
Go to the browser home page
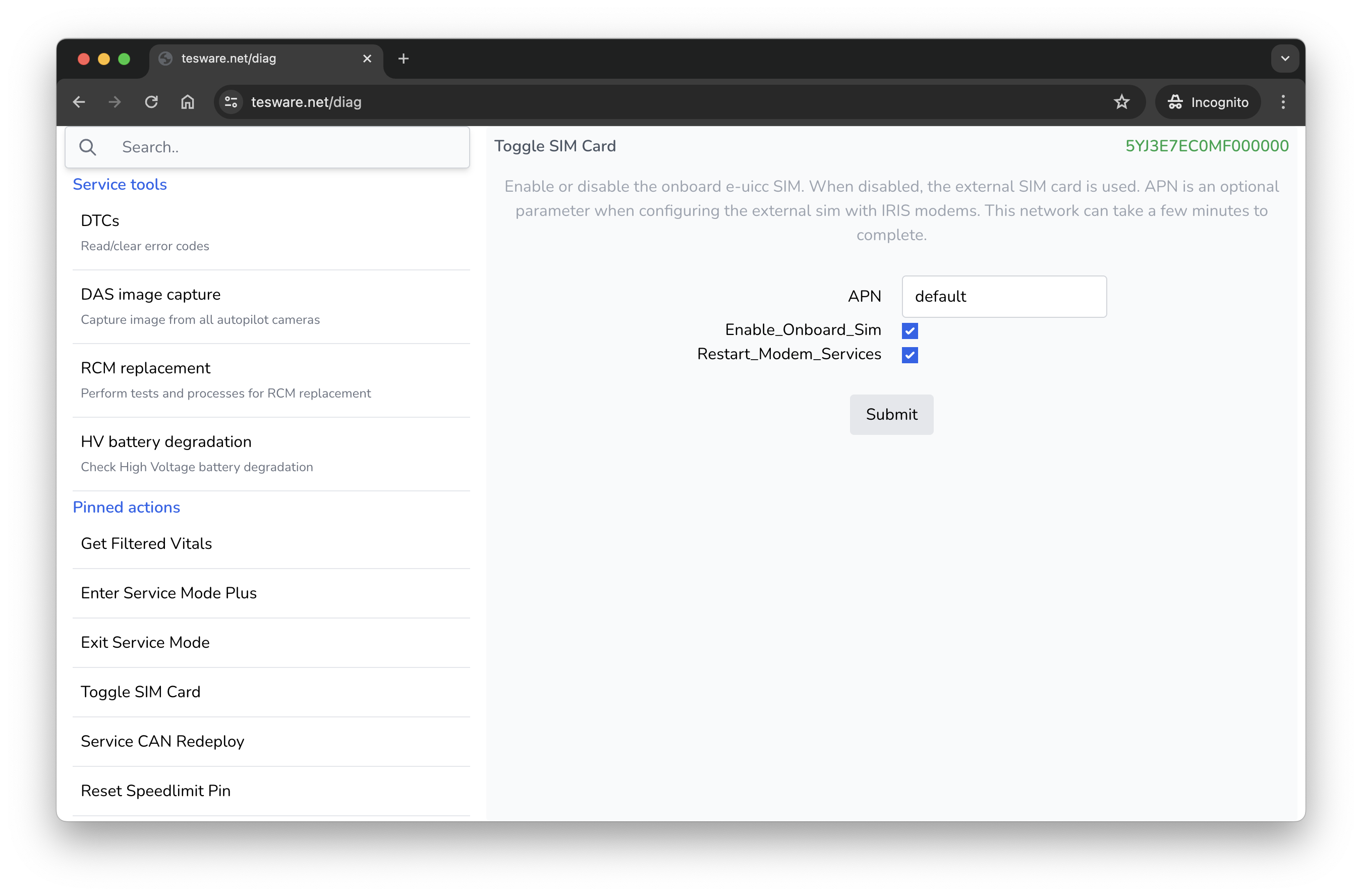coord(188,102)
